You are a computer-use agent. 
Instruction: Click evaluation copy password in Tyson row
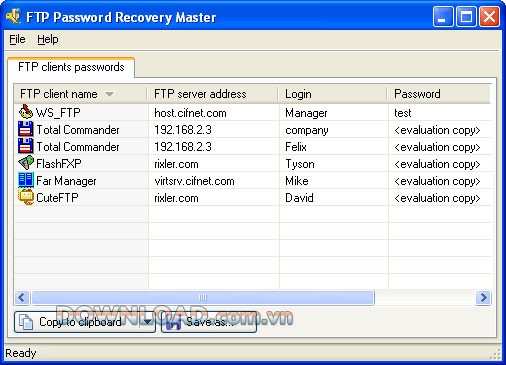(437, 164)
